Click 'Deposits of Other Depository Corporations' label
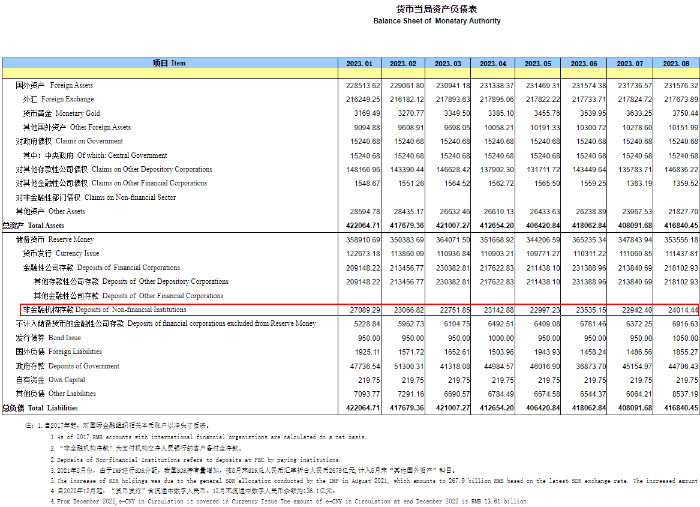 tap(165, 282)
